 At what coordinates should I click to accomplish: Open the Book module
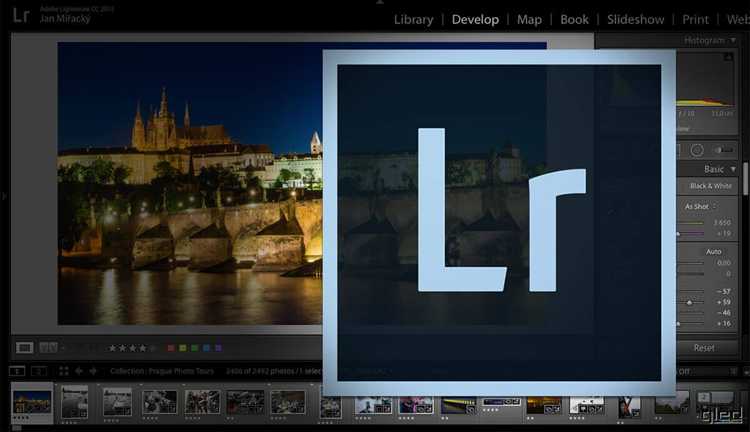pyautogui.click(x=574, y=20)
